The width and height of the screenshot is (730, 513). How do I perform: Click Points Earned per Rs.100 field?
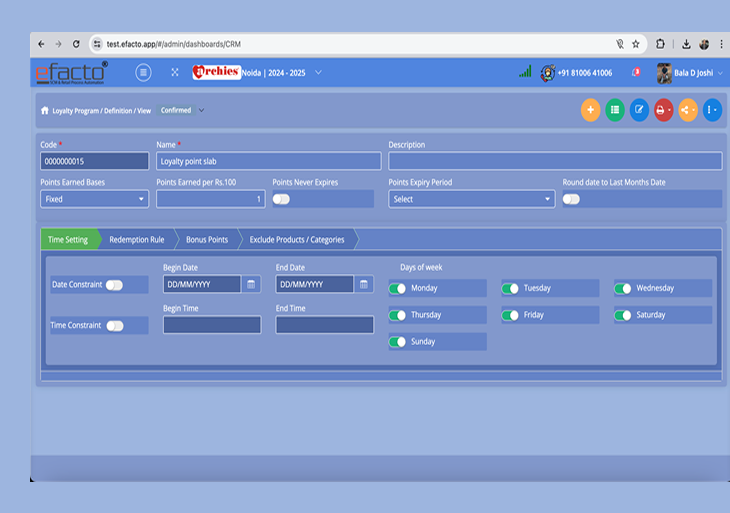click(x=211, y=199)
